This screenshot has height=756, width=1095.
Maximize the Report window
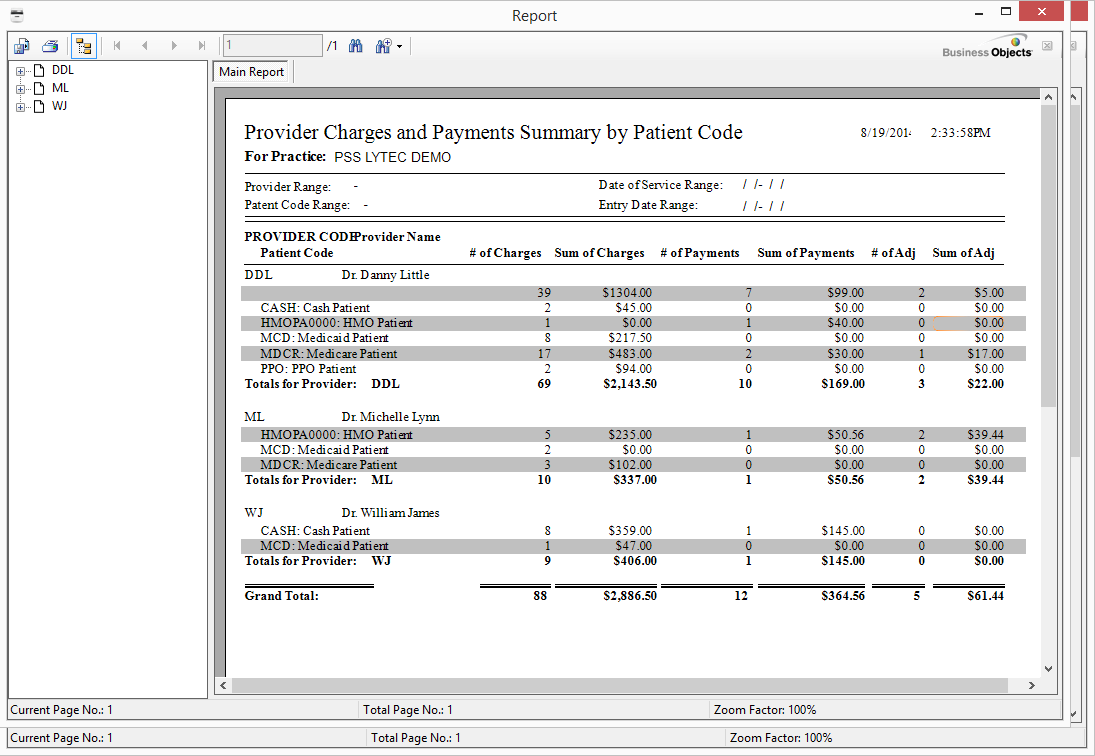[x=1006, y=12]
